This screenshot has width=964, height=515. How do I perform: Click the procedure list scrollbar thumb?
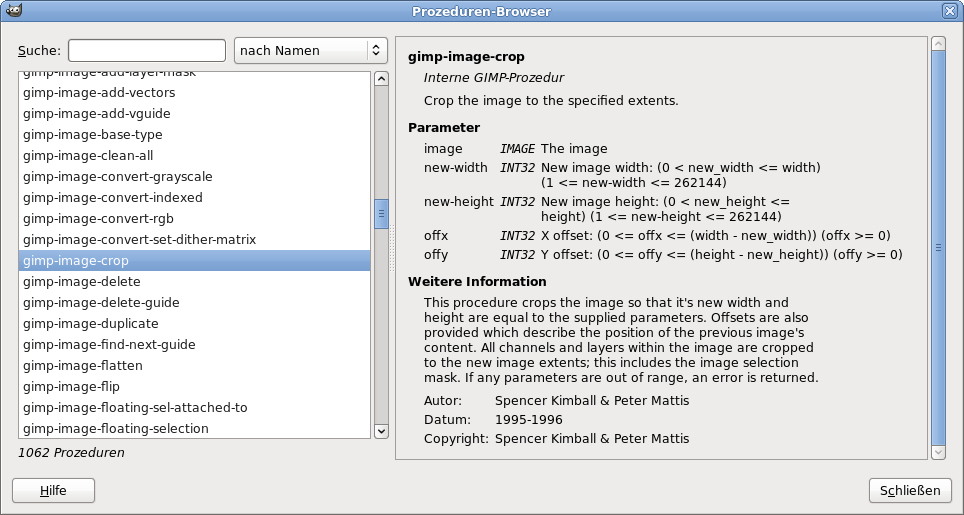pyautogui.click(x=381, y=214)
